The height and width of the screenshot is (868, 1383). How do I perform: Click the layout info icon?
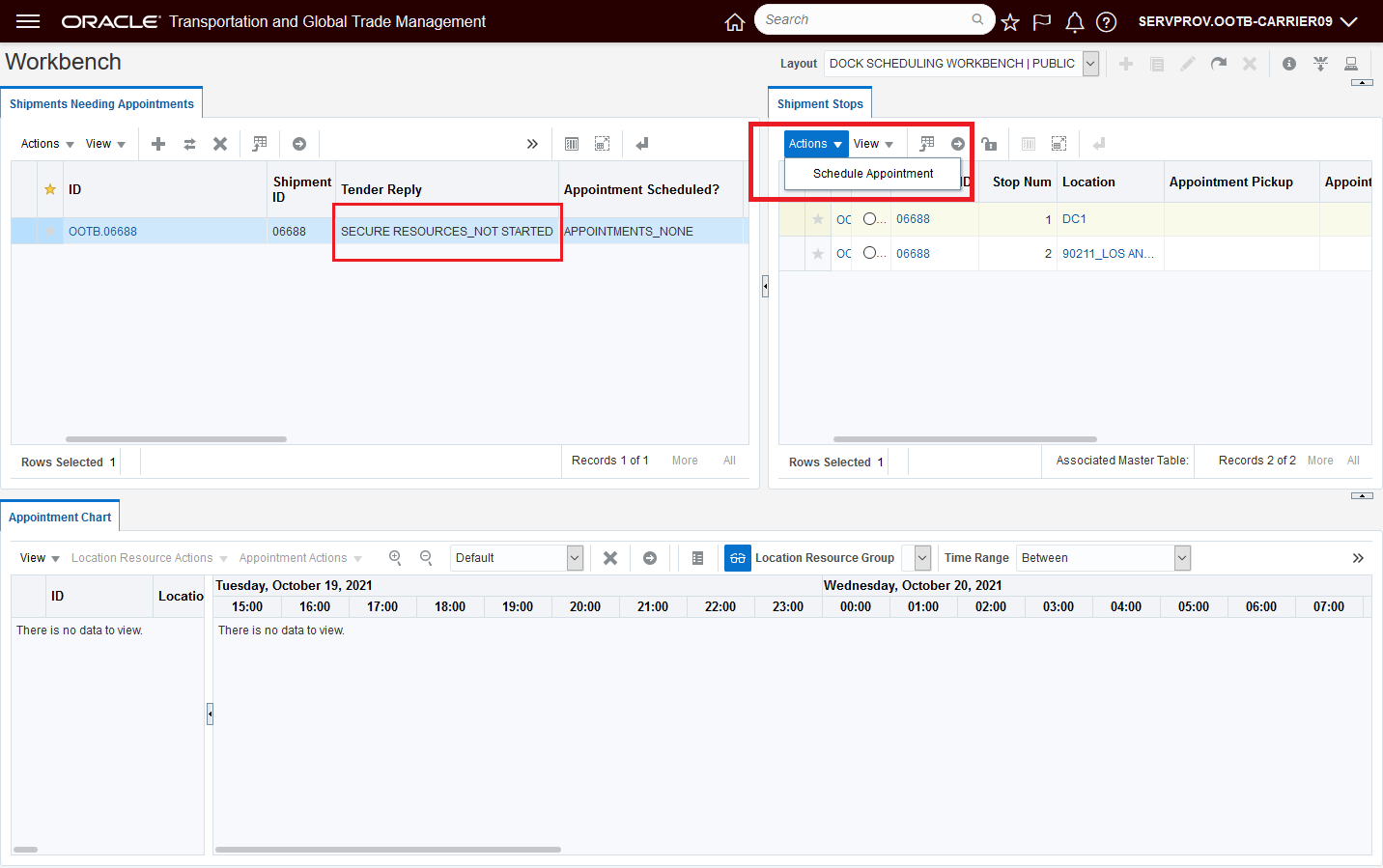point(1289,64)
